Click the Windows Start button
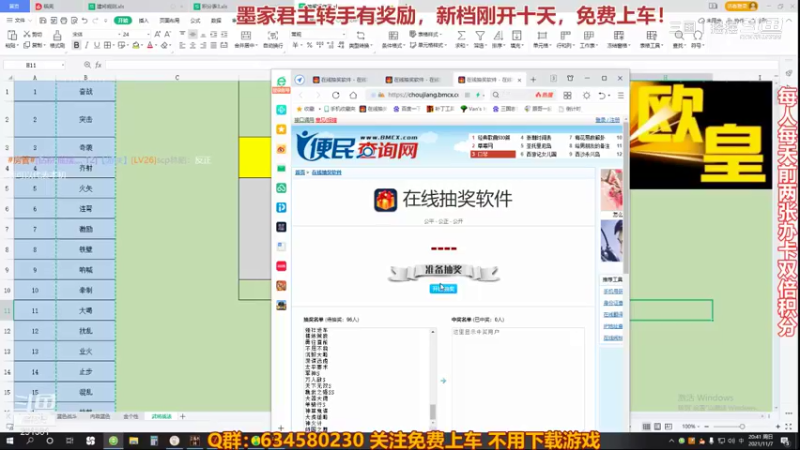 click(10, 440)
